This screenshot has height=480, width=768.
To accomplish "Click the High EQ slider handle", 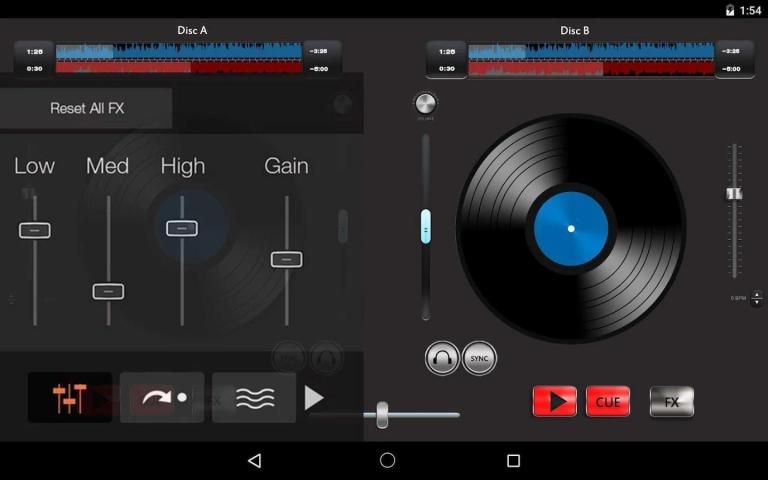I will pyautogui.click(x=182, y=228).
